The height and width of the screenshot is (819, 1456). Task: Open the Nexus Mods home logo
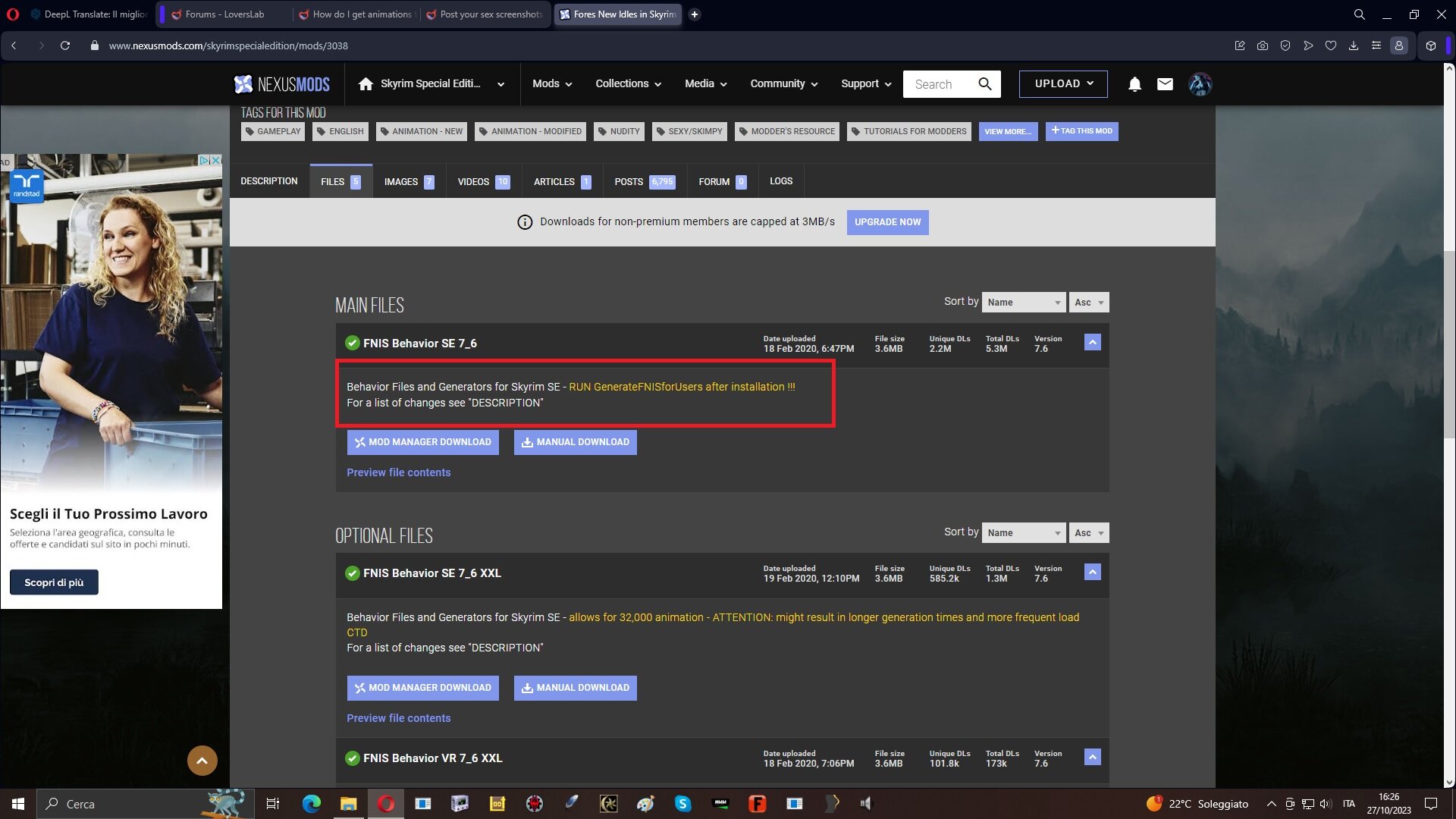[282, 84]
